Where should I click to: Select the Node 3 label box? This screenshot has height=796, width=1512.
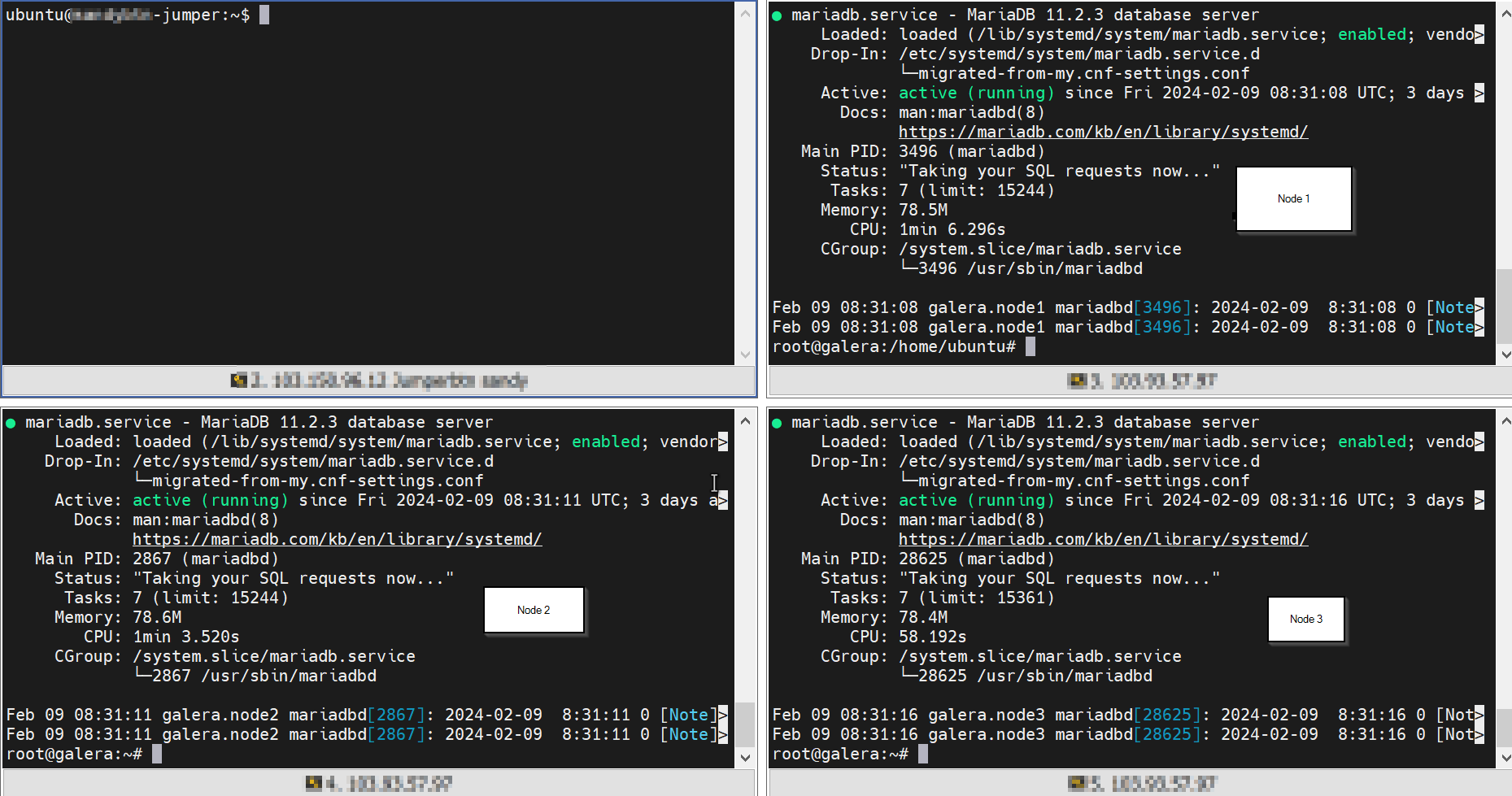1305,619
